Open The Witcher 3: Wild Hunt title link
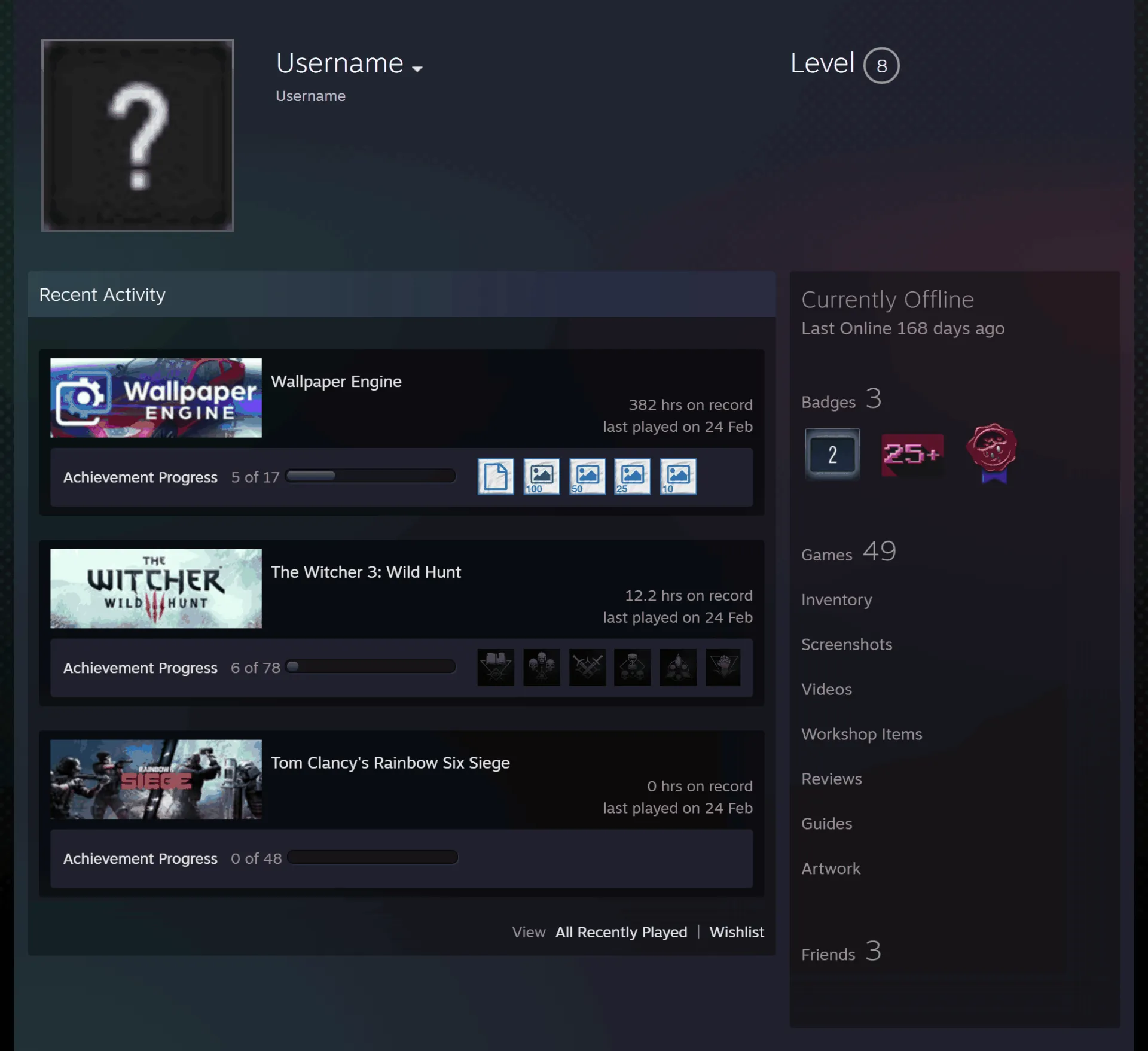Image resolution: width=1148 pixels, height=1051 pixels. coord(366,572)
